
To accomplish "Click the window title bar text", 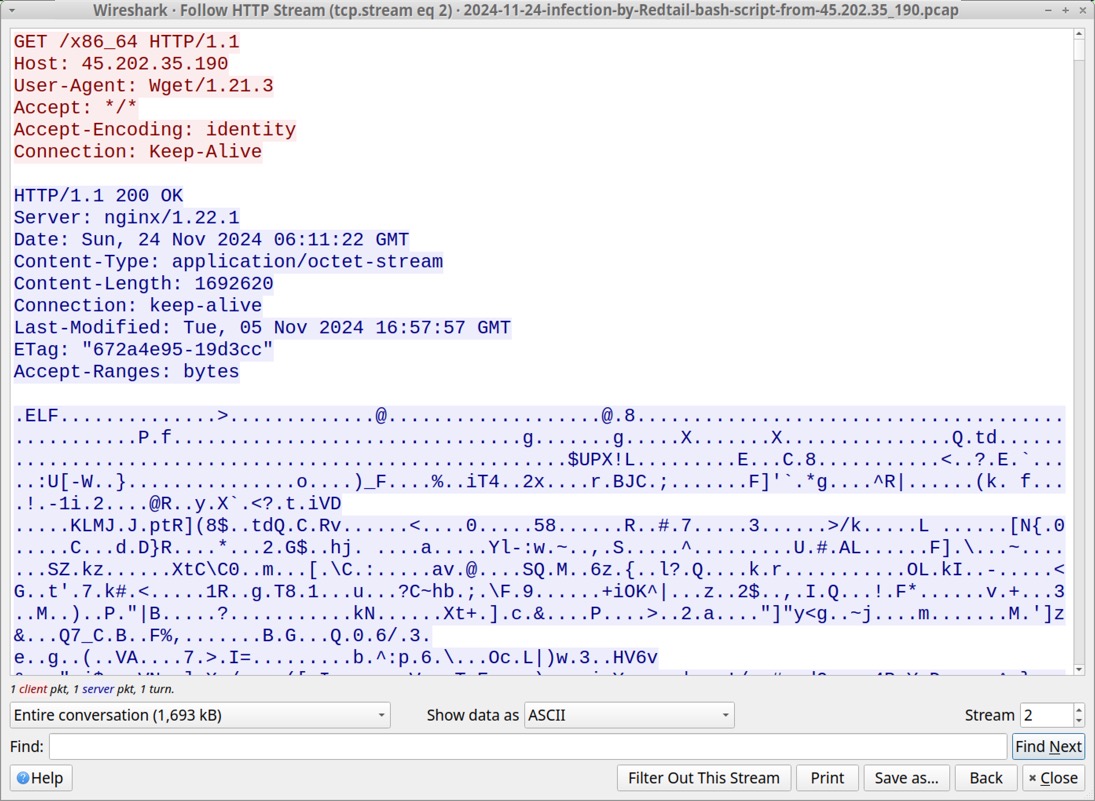I will click(x=525, y=10).
